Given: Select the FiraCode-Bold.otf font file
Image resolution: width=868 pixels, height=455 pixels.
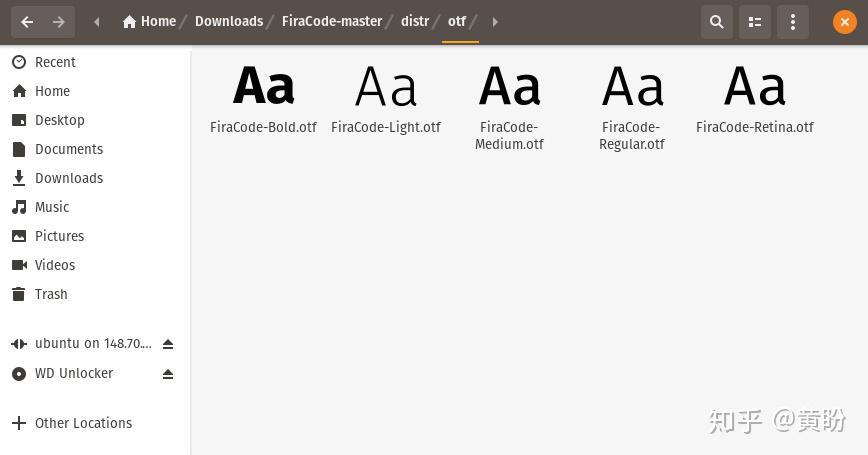Looking at the screenshot, I should coord(263,98).
